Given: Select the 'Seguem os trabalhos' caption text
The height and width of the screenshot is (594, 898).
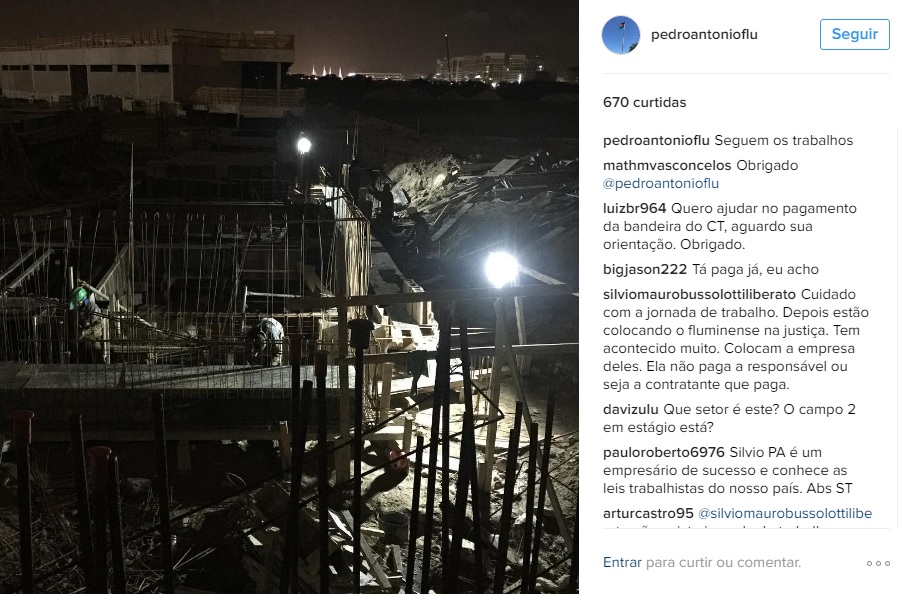Looking at the screenshot, I should coord(783,140).
